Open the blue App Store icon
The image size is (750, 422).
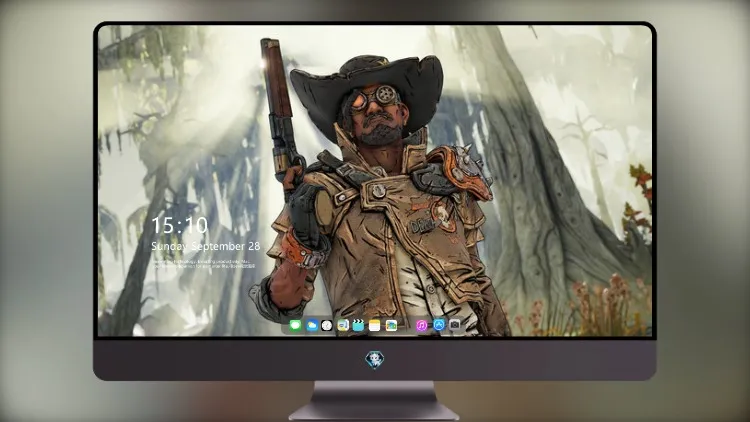coord(439,325)
